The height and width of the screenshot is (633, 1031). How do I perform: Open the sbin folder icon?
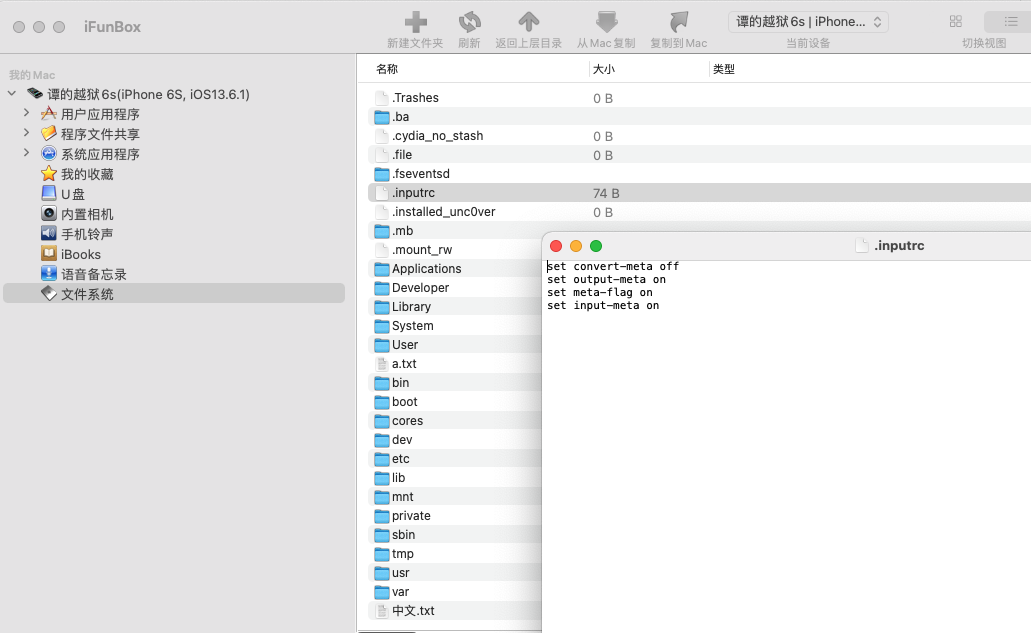coord(381,536)
